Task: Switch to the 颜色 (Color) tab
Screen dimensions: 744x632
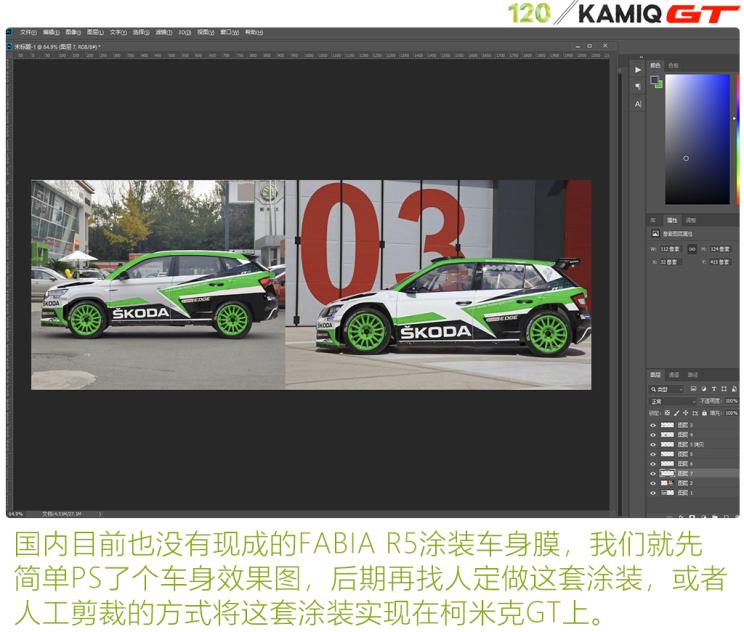Action: tap(655, 65)
